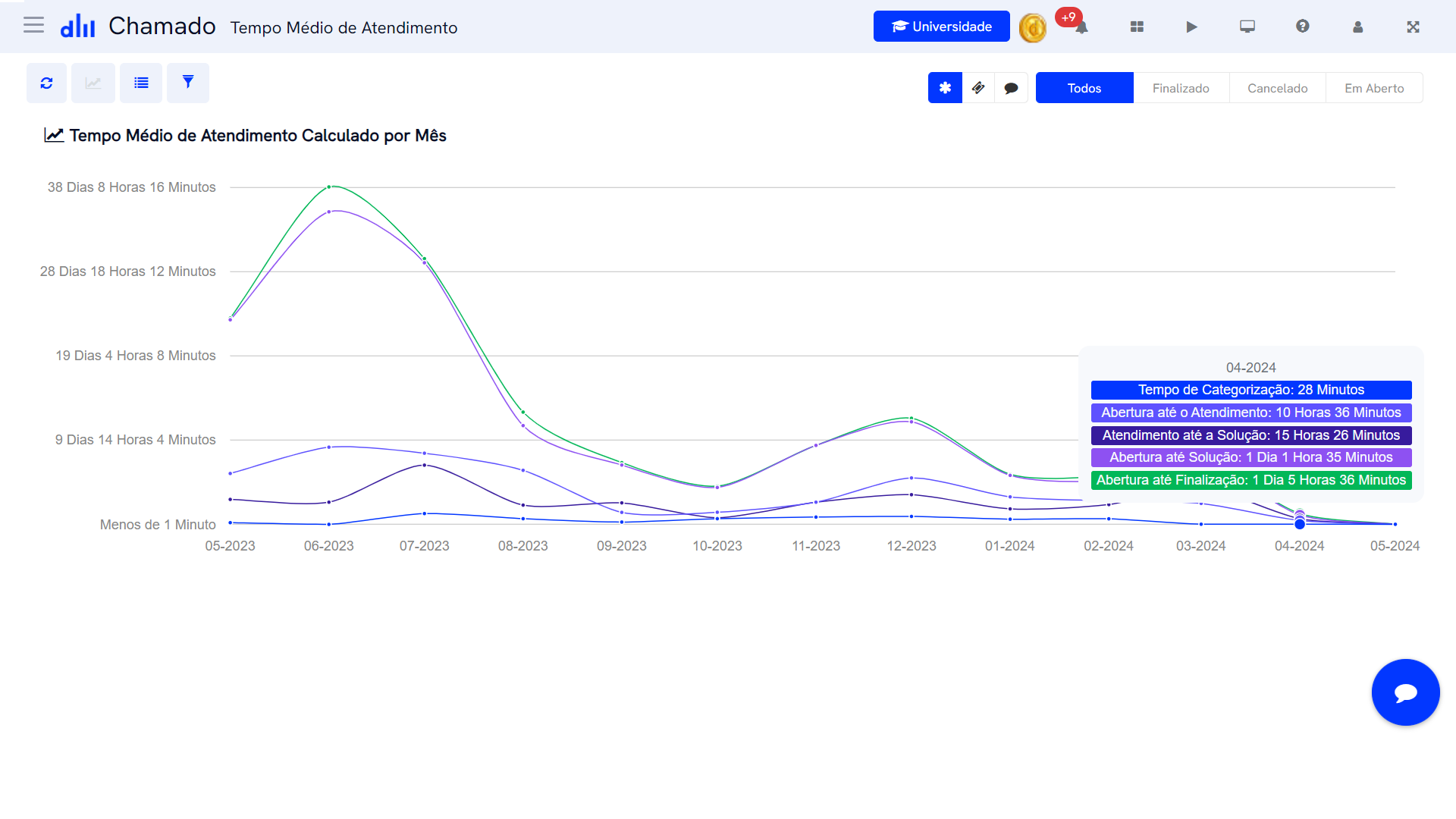Click the 'Tempo Médio de Atendimento' header title
The width and height of the screenshot is (1456, 819).
coord(344,28)
